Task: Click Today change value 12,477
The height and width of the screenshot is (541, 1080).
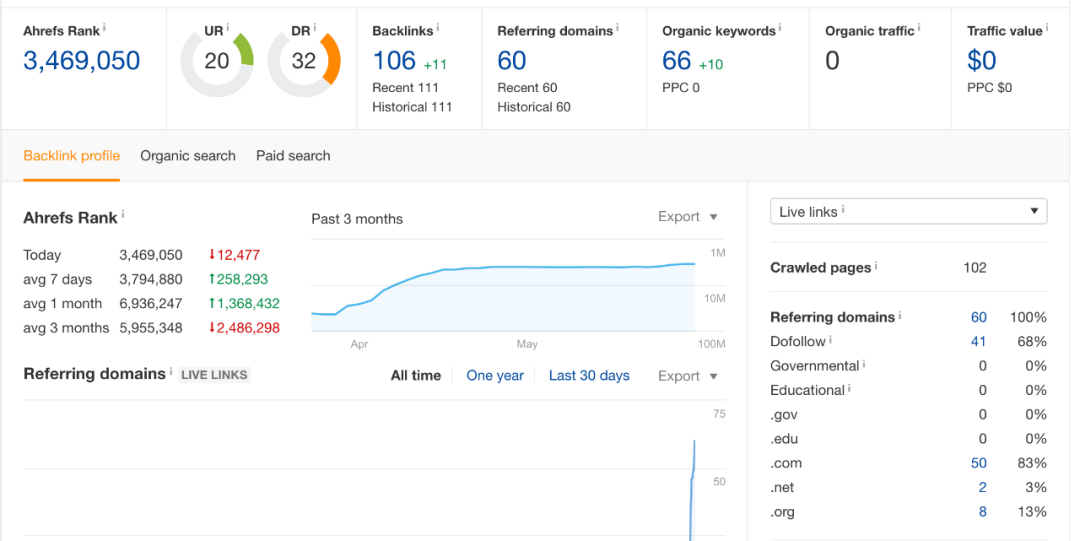Action: pos(234,256)
